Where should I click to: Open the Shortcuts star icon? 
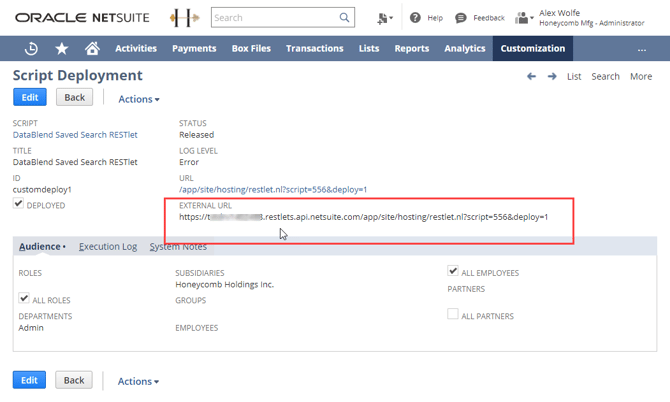pyautogui.click(x=62, y=49)
